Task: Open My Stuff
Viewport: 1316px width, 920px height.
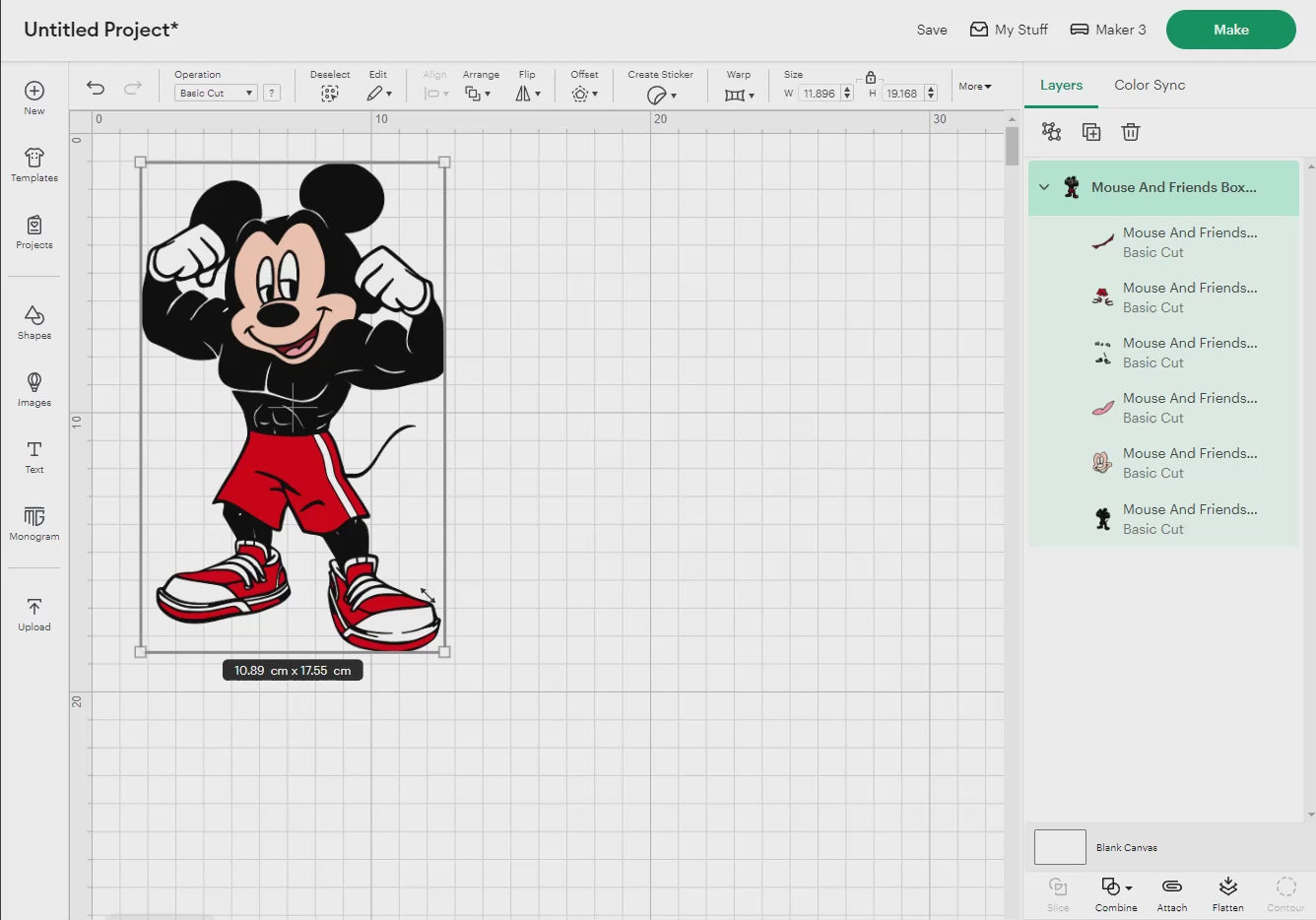Action: 1009,30
